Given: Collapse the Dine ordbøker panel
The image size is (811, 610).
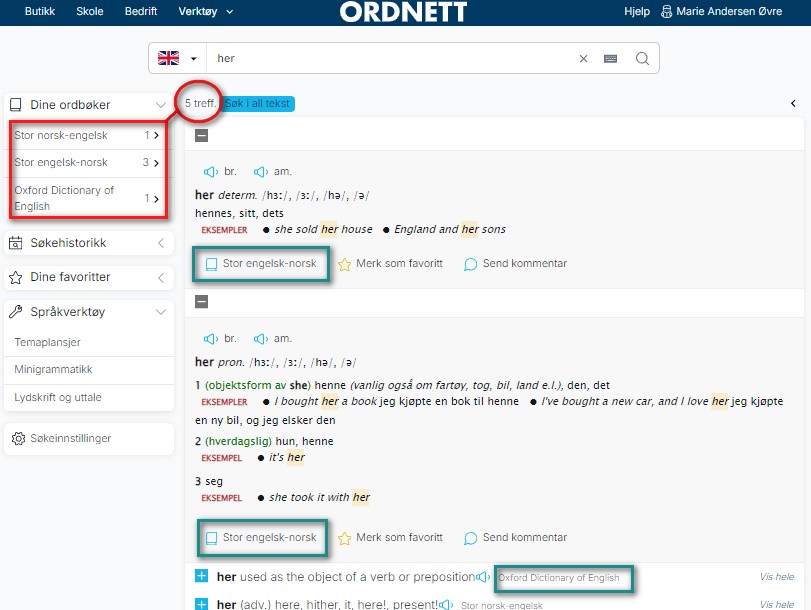Looking at the screenshot, I should [x=161, y=105].
